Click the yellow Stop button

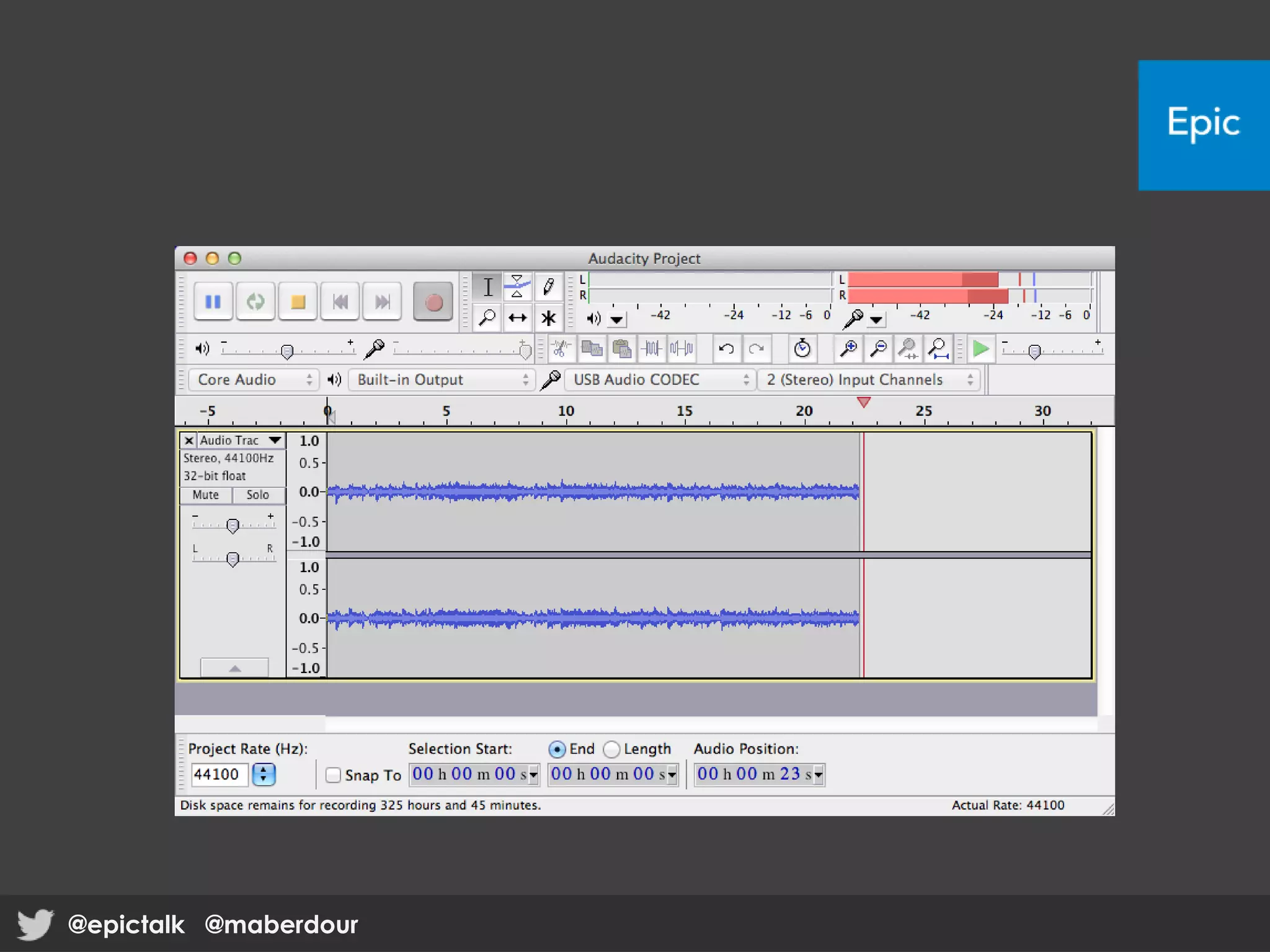tap(298, 302)
